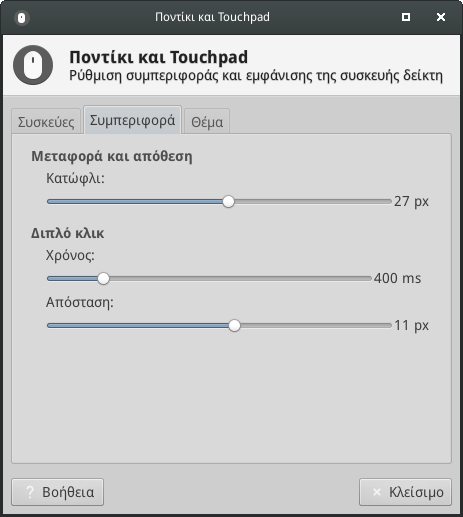Switch to the Συσκευές tab
This screenshot has width=463, height=517.
[x=46, y=121]
